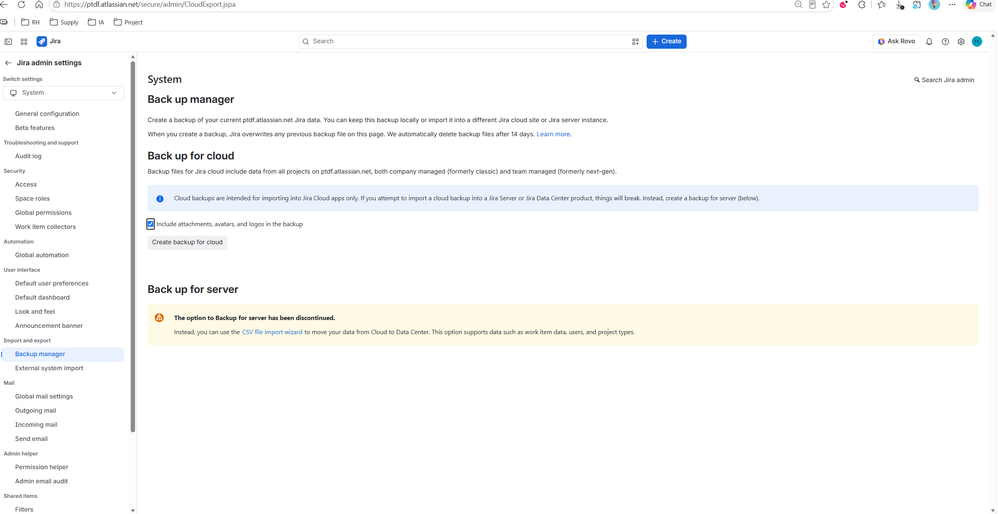
Task: Open Default user preferences
Action: [52, 283]
